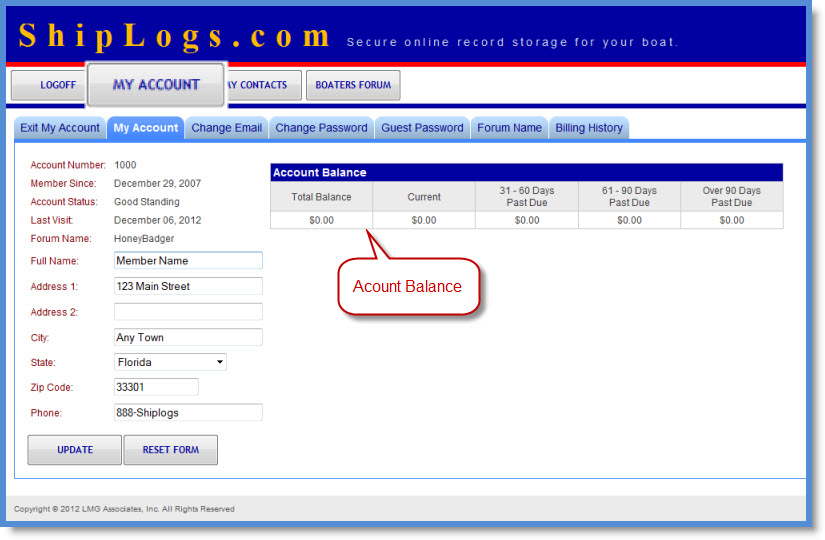This screenshot has height=540, width=825.
Task: Click the LOGOFF button
Action: pos(48,85)
